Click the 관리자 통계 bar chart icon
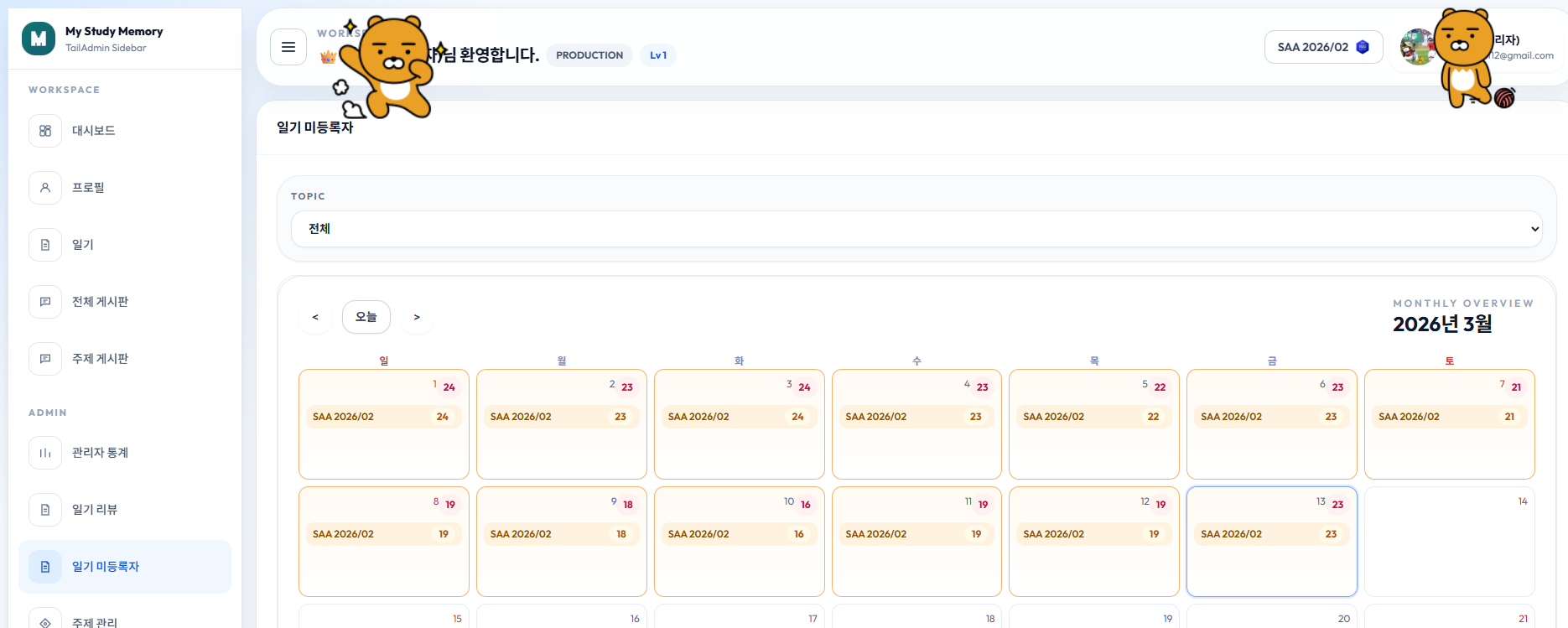1568x628 pixels. [x=45, y=453]
